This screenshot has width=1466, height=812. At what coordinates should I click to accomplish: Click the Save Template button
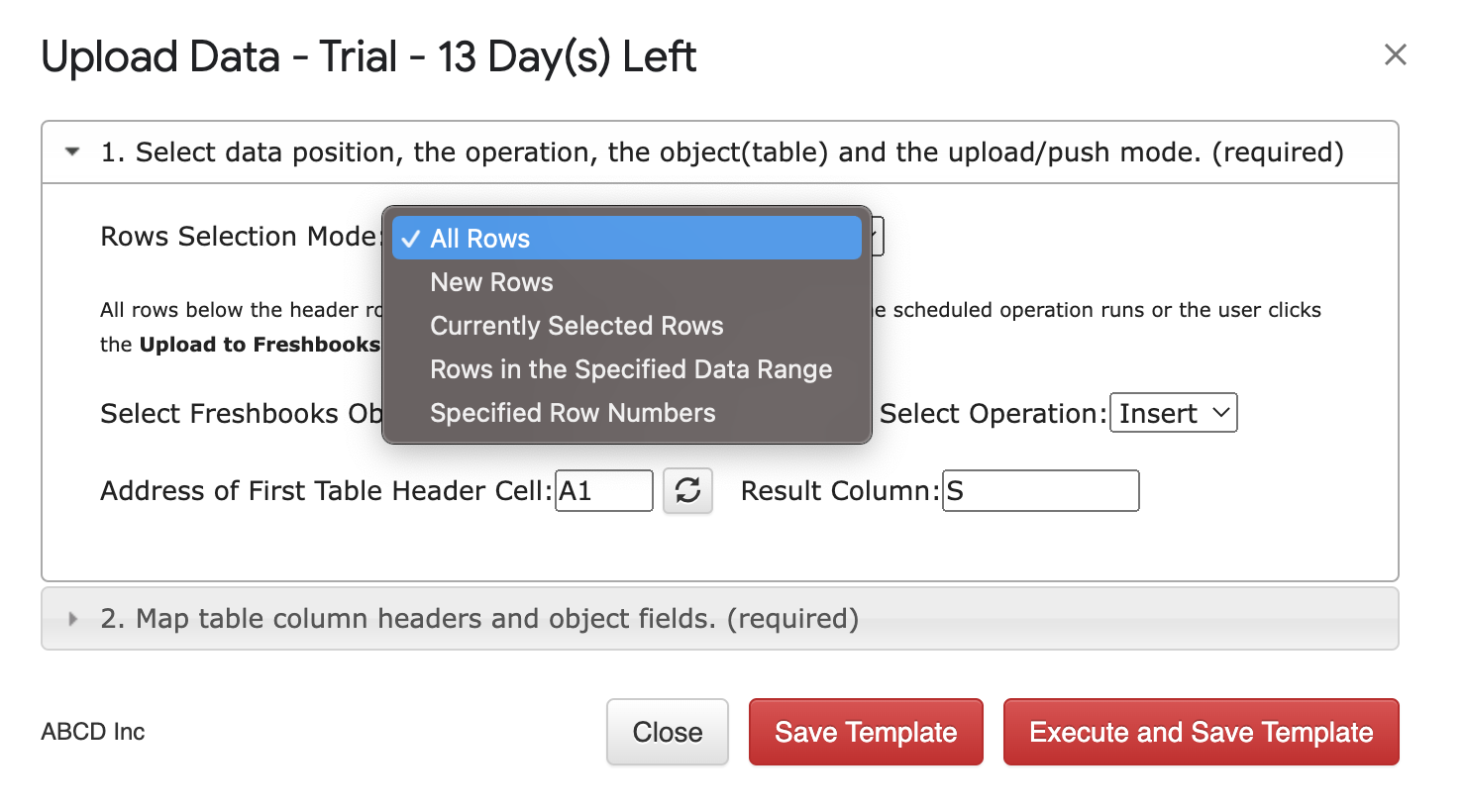pyautogui.click(x=866, y=732)
